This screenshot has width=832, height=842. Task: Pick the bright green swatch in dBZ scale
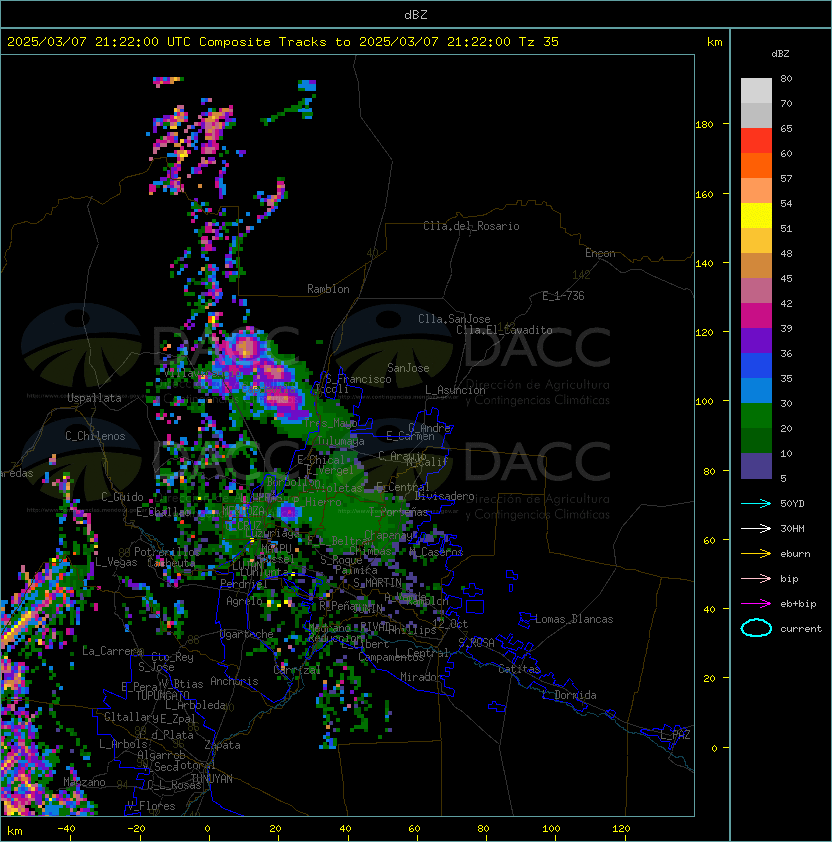pos(756,415)
